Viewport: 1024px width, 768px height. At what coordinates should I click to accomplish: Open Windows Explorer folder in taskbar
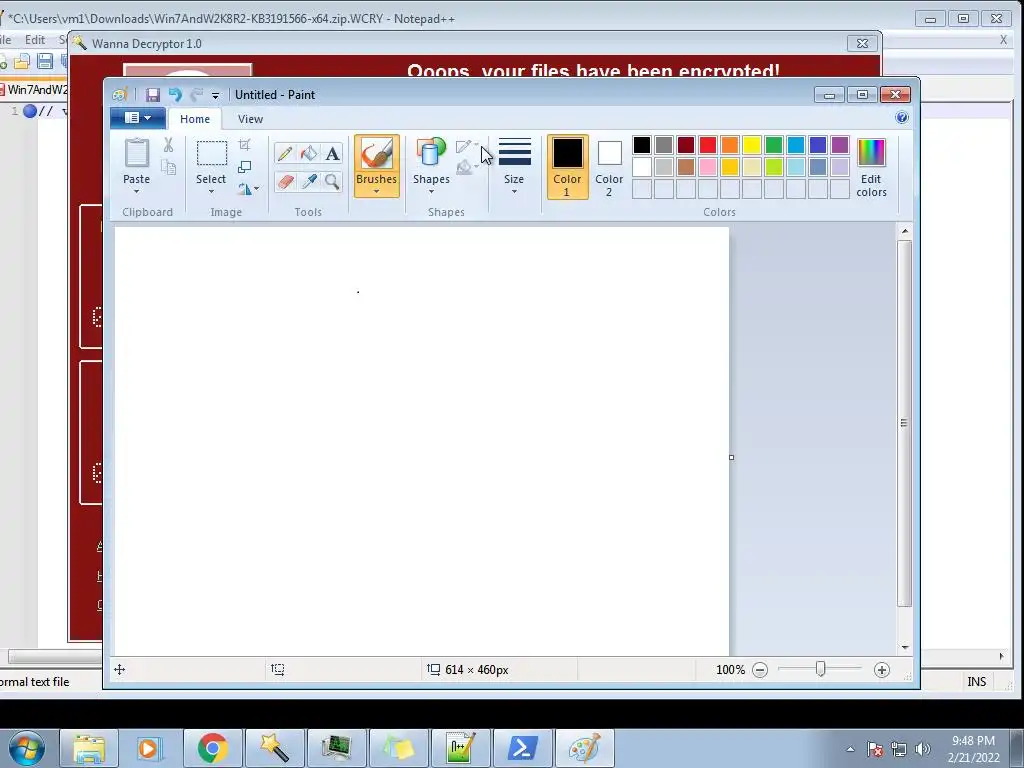89,748
